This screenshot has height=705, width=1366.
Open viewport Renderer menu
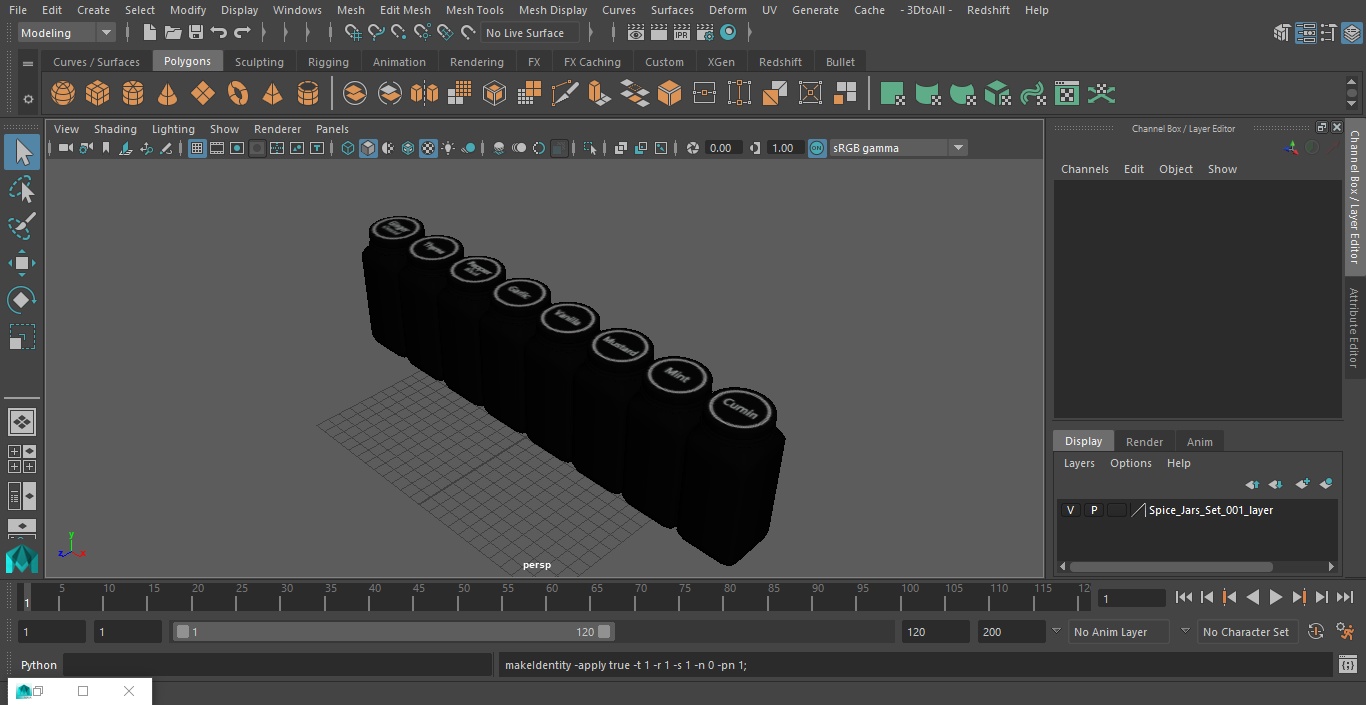click(277, 129)
